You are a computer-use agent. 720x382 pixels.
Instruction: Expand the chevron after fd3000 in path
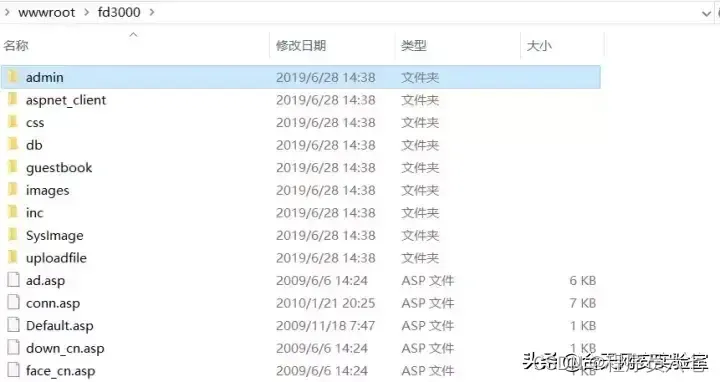tap(152, 12)
